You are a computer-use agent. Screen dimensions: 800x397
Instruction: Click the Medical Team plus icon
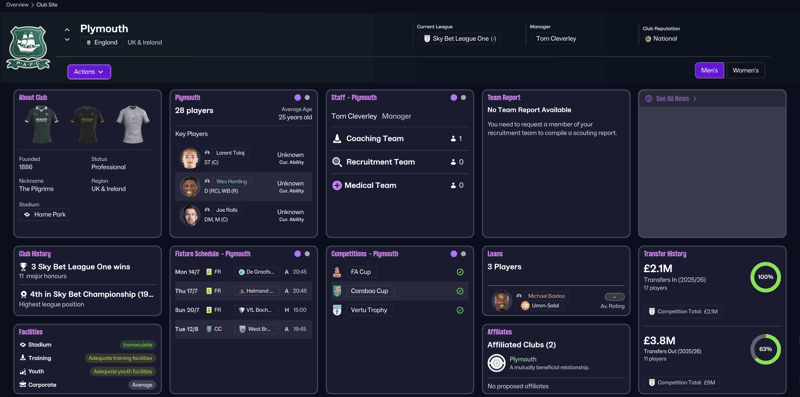tap(337, 186)
